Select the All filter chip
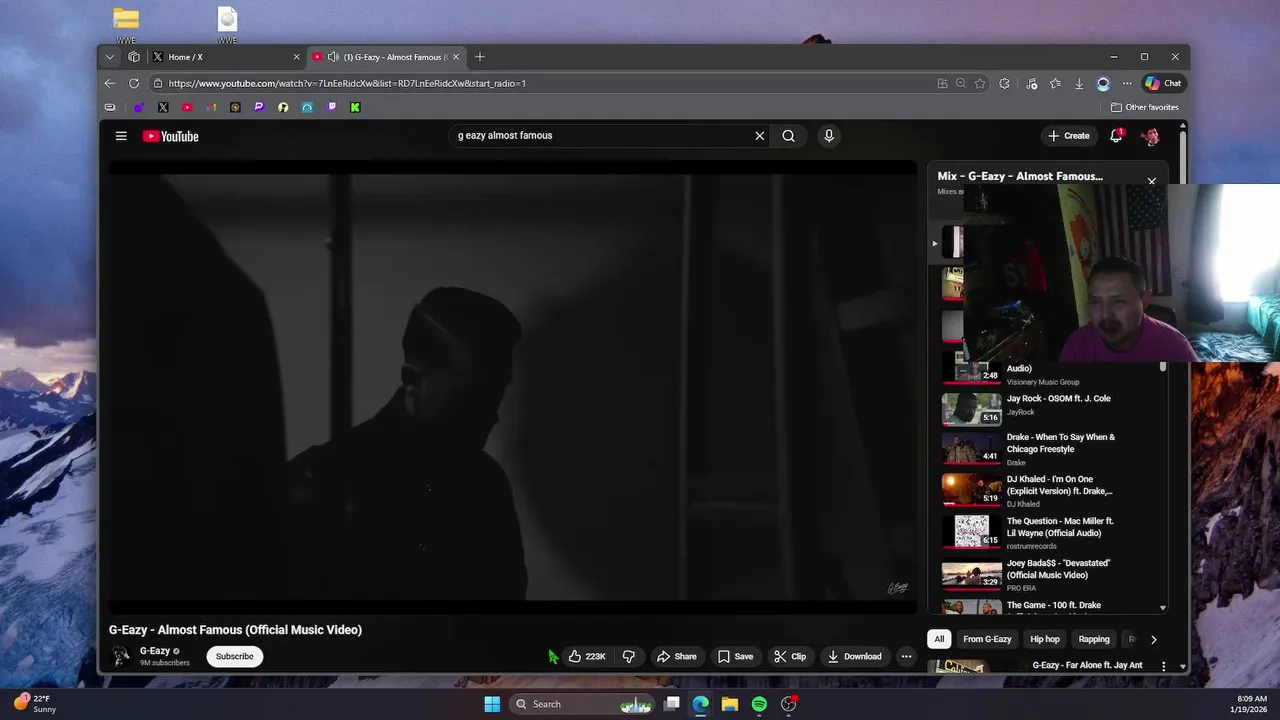 point(939,639)
